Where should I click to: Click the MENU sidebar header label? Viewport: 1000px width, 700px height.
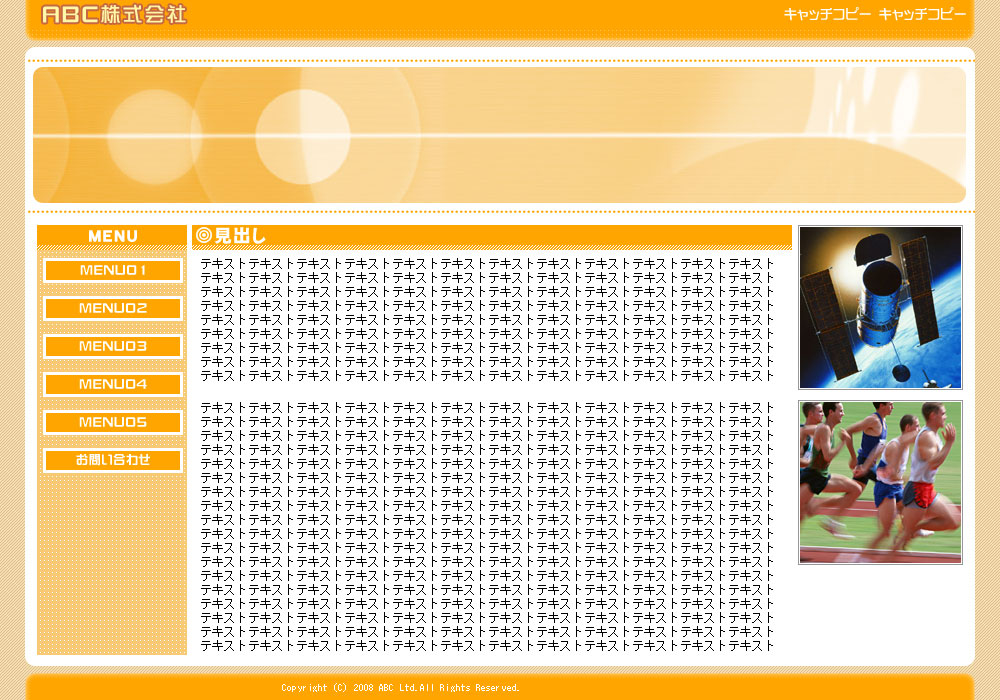pyautogui.click(x=112, y=236)
